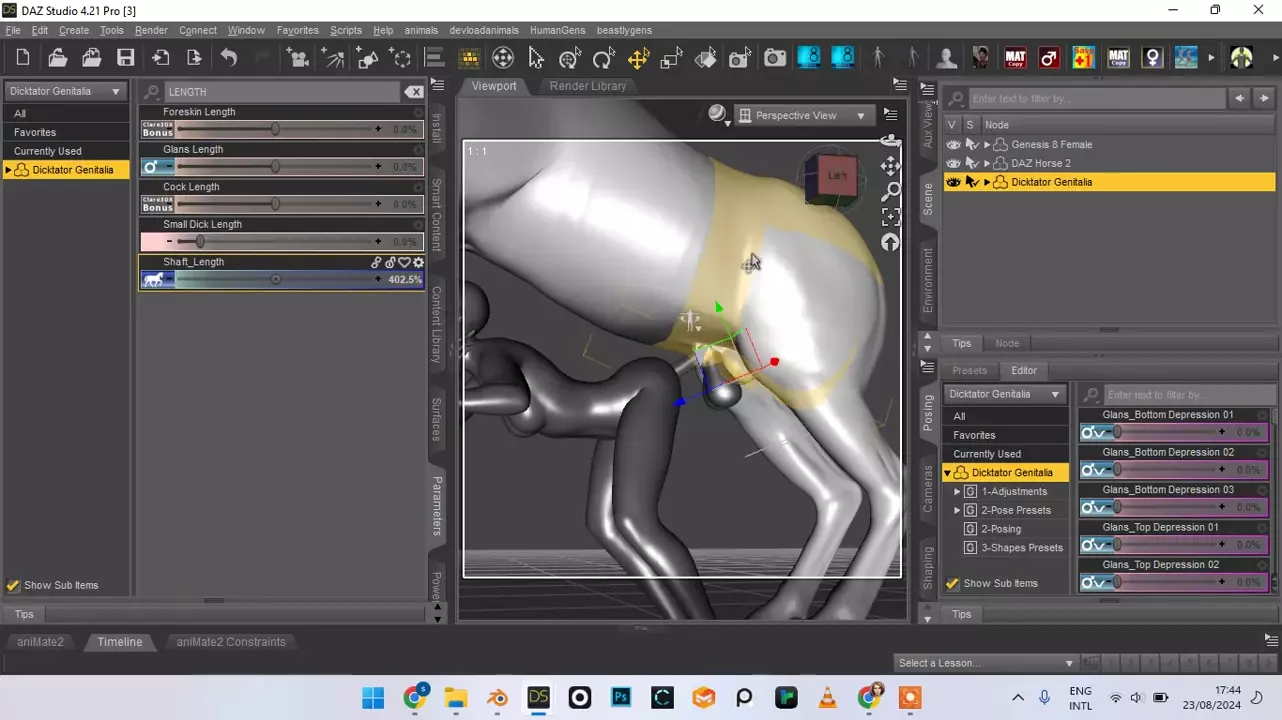Image resolution: width=1282 pixels, height=720 pixels.
Task: Open VLC media player from taskbar
Action: pos(828,697)
